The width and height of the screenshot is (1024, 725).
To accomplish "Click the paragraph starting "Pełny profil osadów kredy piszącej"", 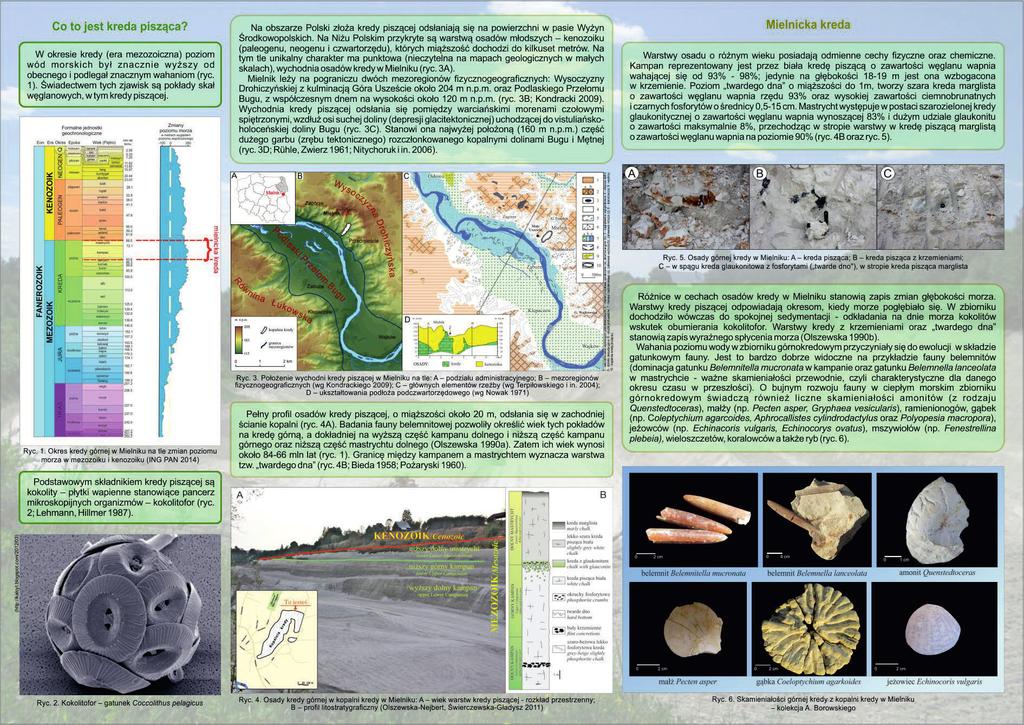I will pyautogui.click(x=421, y=439).
